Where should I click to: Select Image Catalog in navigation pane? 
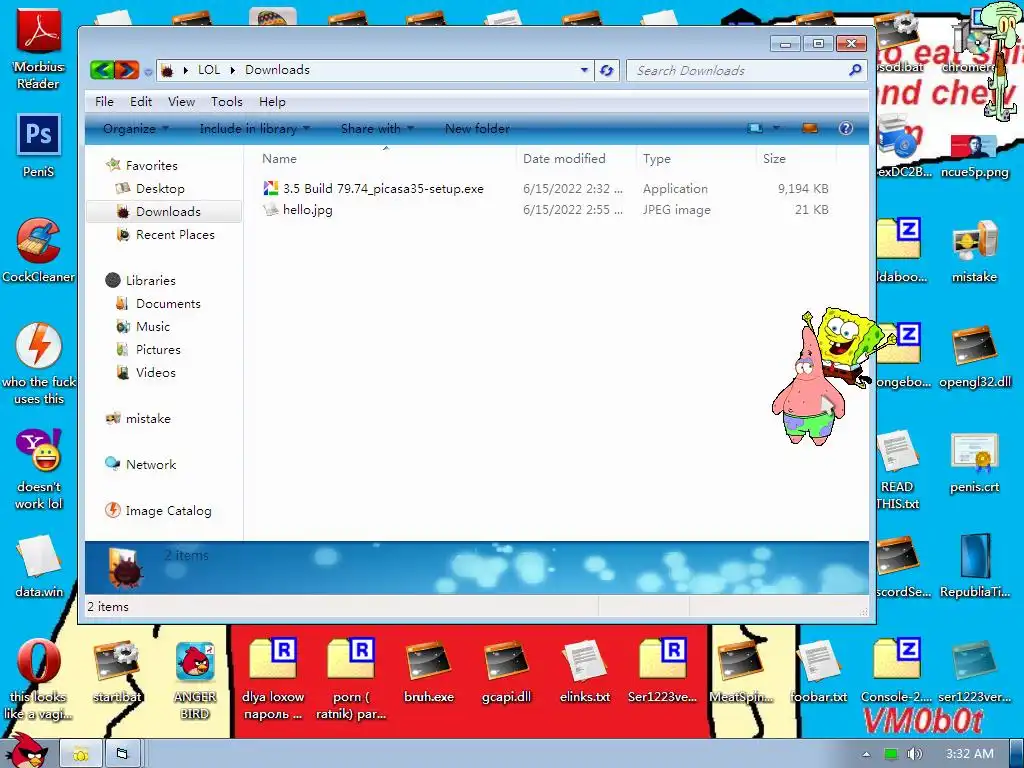pyautogui.click(x=168, y=511)
